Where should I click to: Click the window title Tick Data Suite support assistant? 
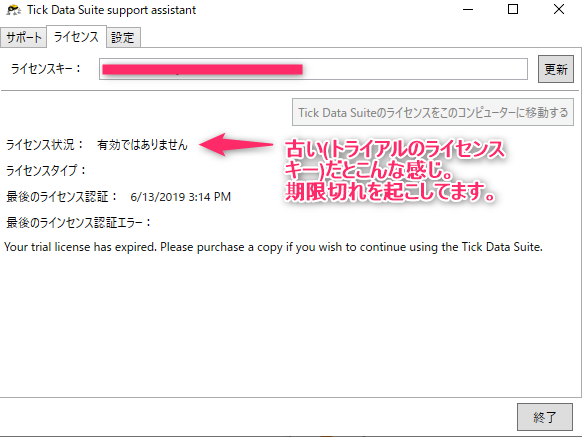click(111, 10)
